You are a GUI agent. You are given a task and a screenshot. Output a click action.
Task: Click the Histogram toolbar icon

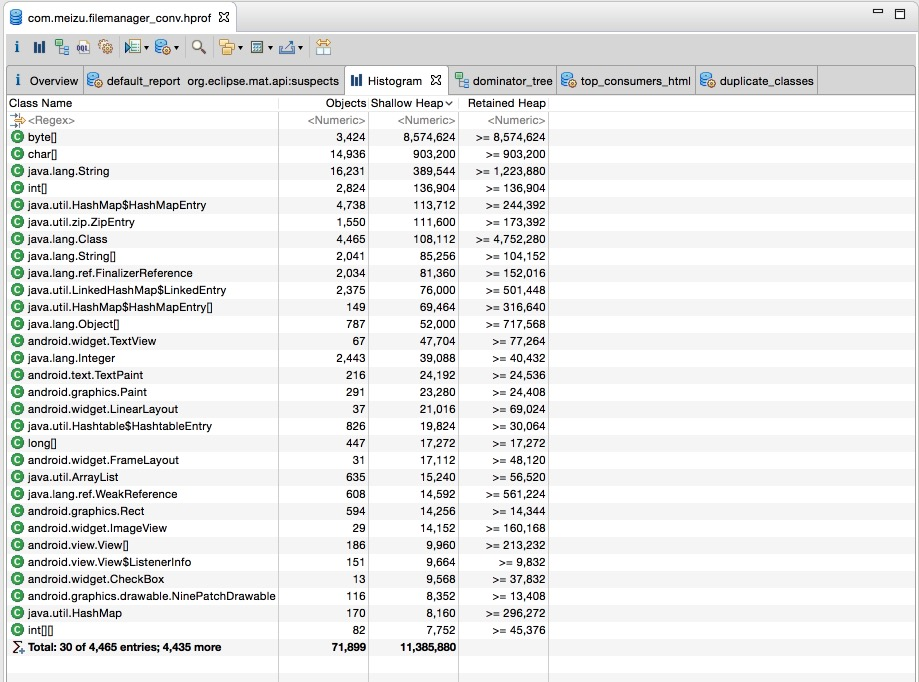point(39,47)
